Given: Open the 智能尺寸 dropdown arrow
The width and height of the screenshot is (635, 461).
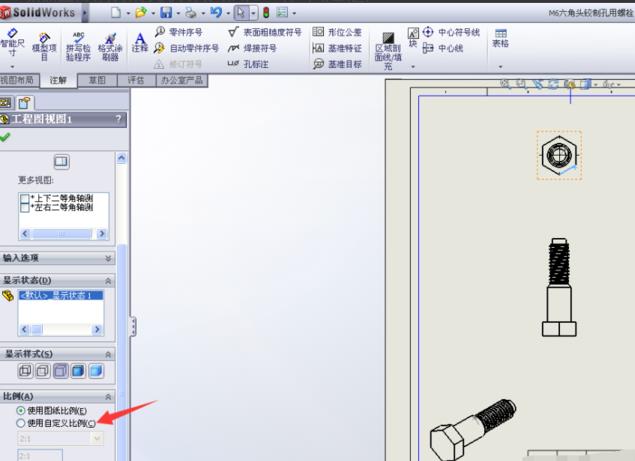Looking at the screenshot, I should [x=12, y=66].
